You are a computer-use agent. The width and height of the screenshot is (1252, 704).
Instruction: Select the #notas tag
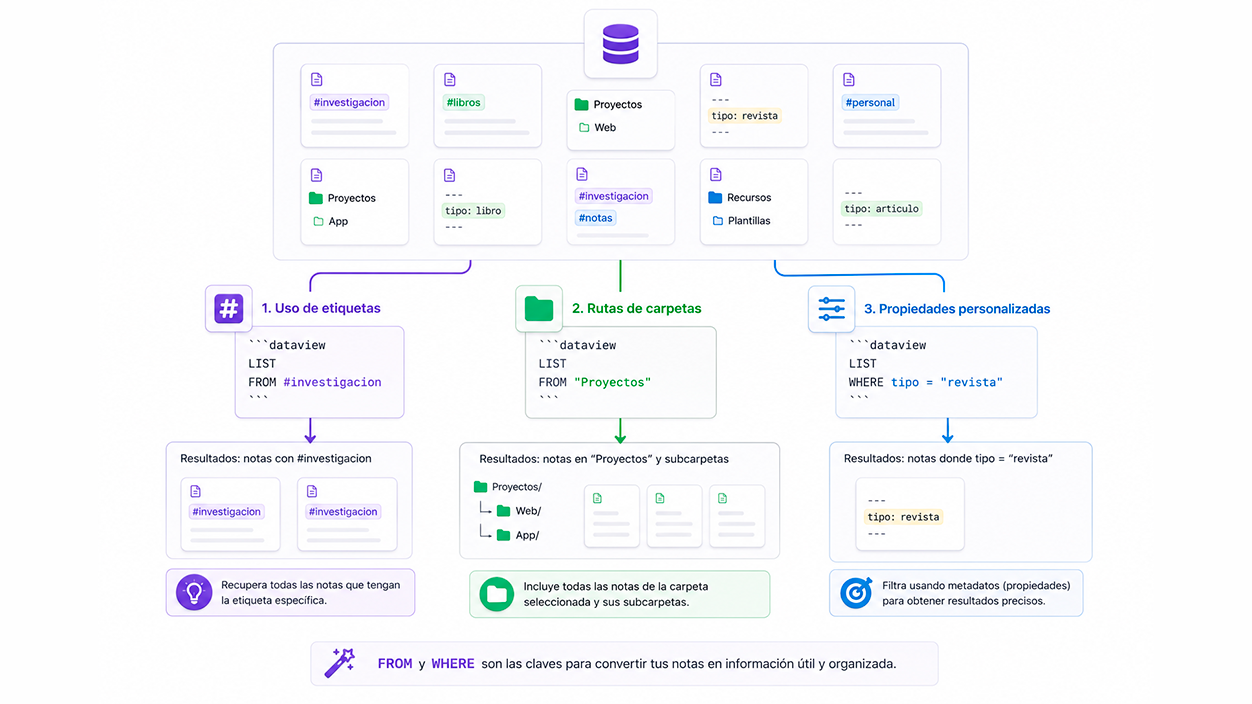click(596, 218)
